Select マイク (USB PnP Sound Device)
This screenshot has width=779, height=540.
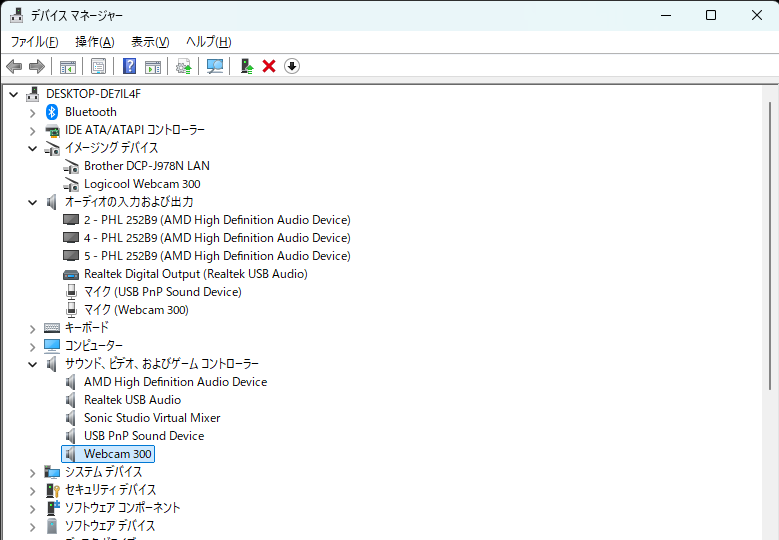pyautogui.click(x=162, y=292)
